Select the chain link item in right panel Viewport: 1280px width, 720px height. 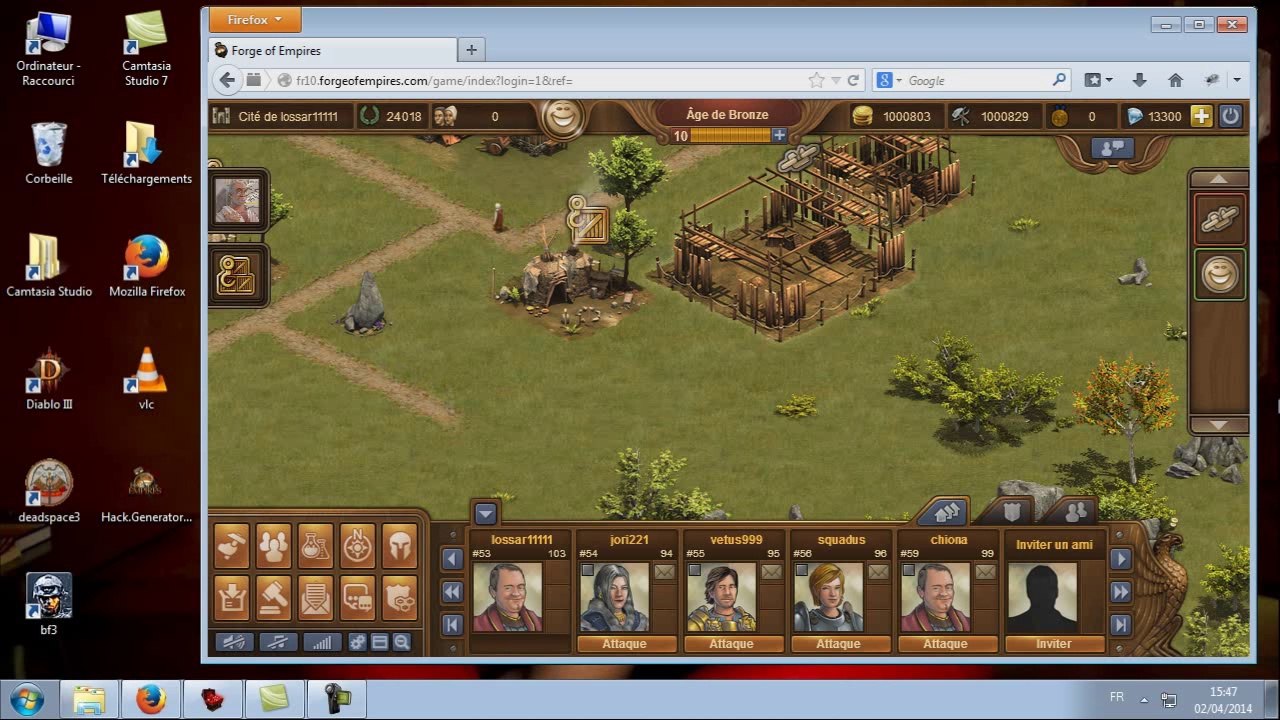coord(1219,220)
